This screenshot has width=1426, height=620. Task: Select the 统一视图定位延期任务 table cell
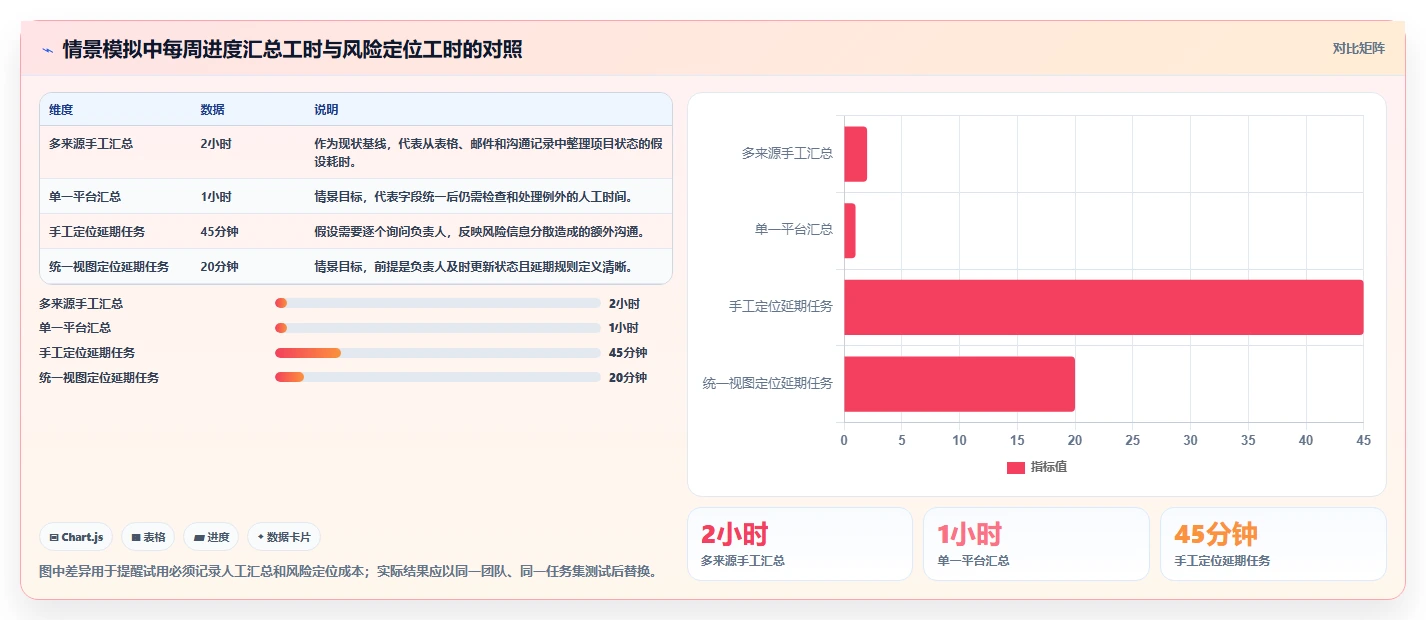tap(109, 267)
